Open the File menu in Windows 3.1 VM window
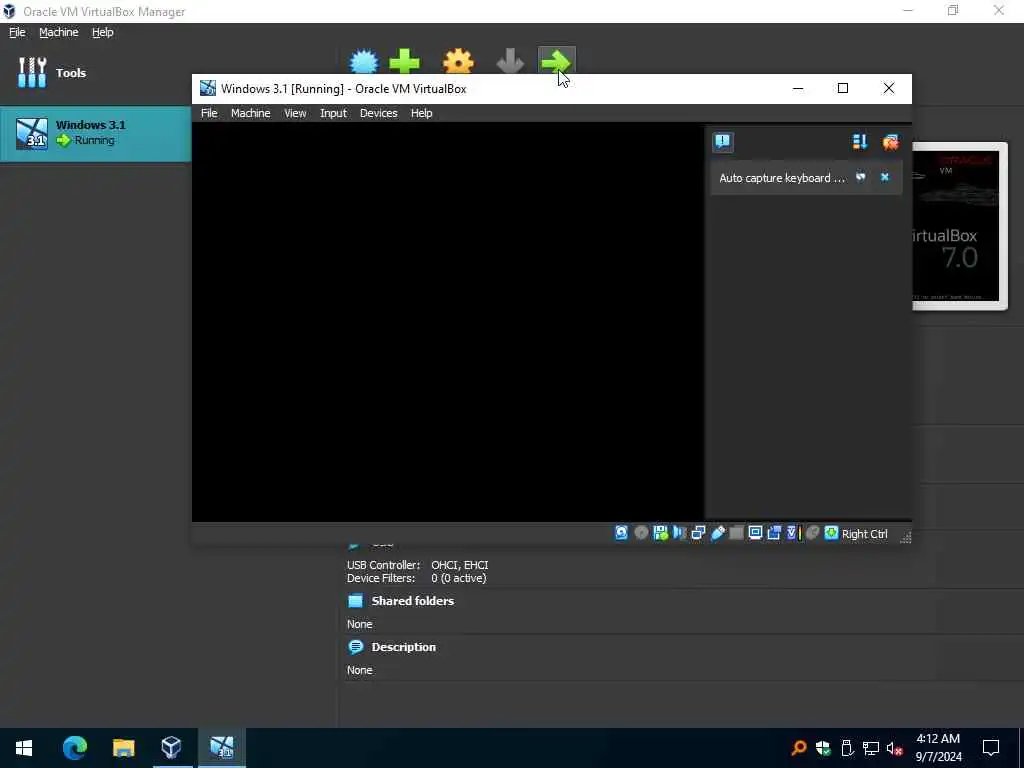This screenshot has height=768, width=1024. pyautogui.click(x=209, y=113)
